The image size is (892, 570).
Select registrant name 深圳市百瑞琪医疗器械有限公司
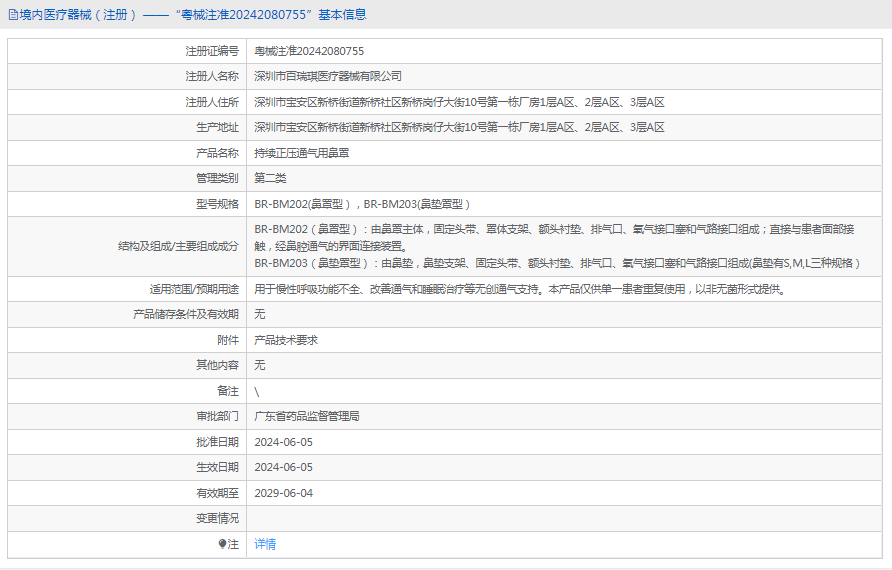(328, 76)
